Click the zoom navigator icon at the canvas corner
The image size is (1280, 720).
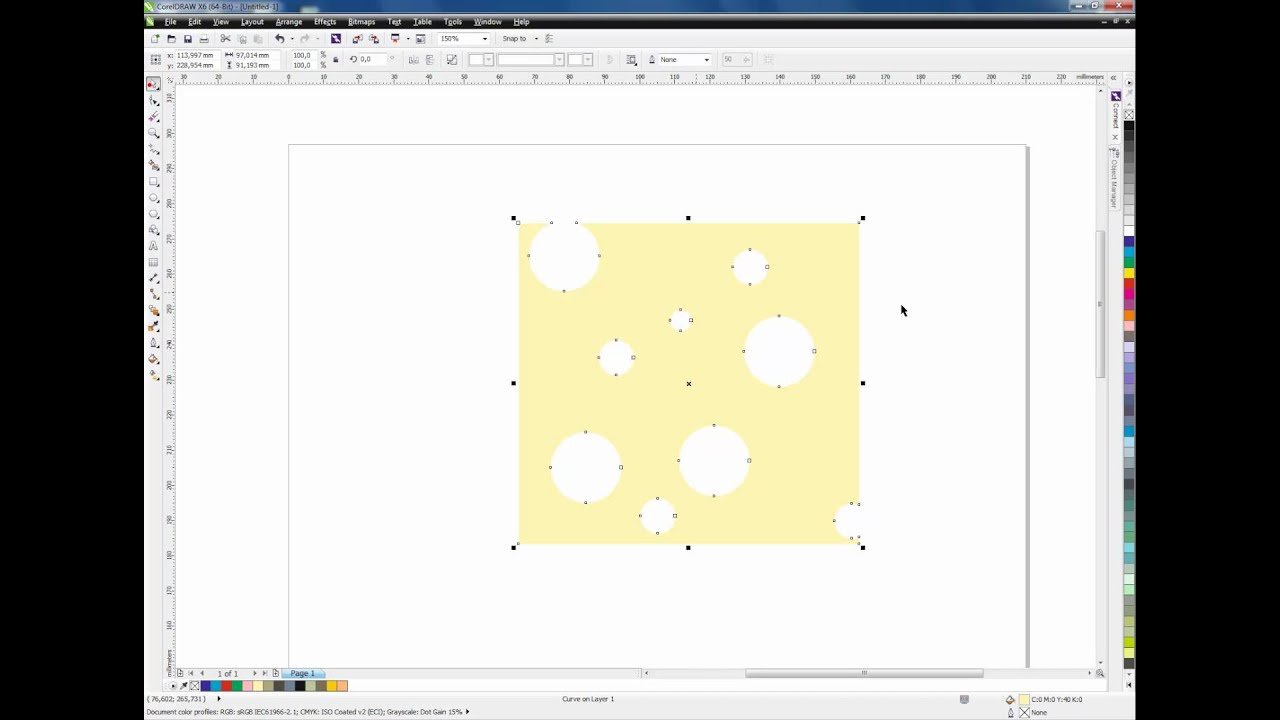pos(1100,674)
